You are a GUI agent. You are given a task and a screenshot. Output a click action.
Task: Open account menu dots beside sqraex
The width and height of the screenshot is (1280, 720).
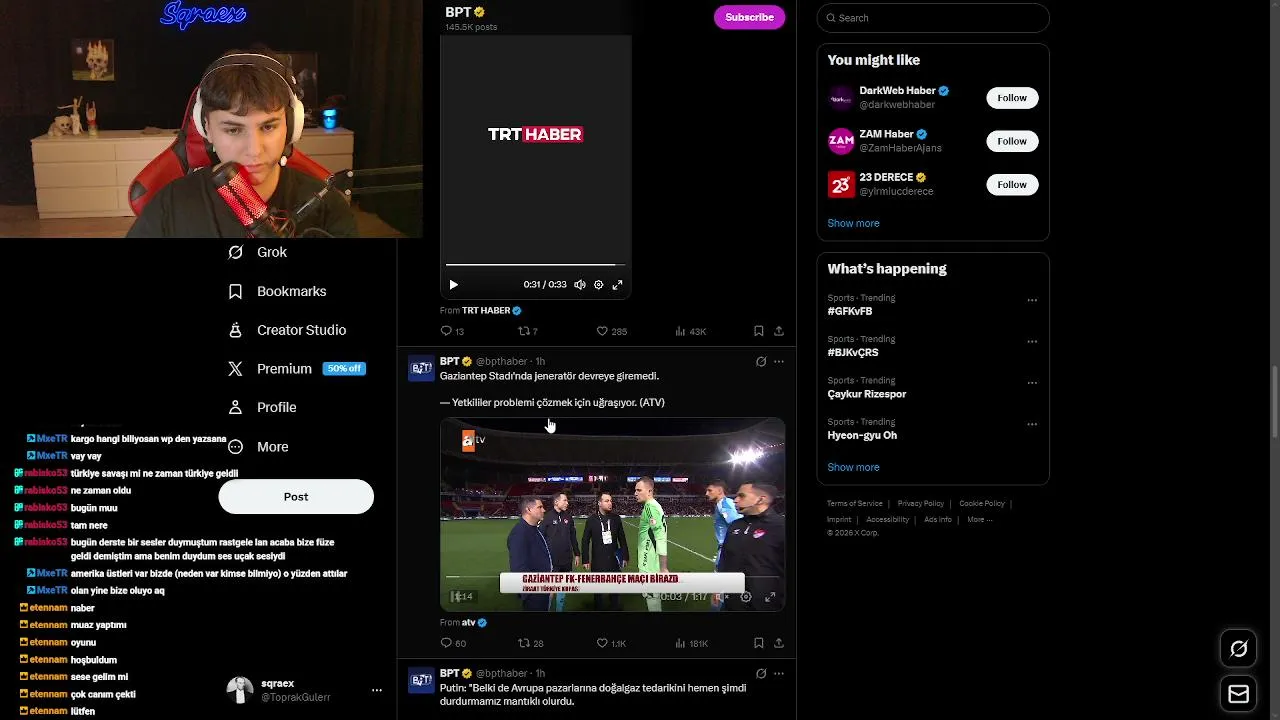click(x=377, y=690)
